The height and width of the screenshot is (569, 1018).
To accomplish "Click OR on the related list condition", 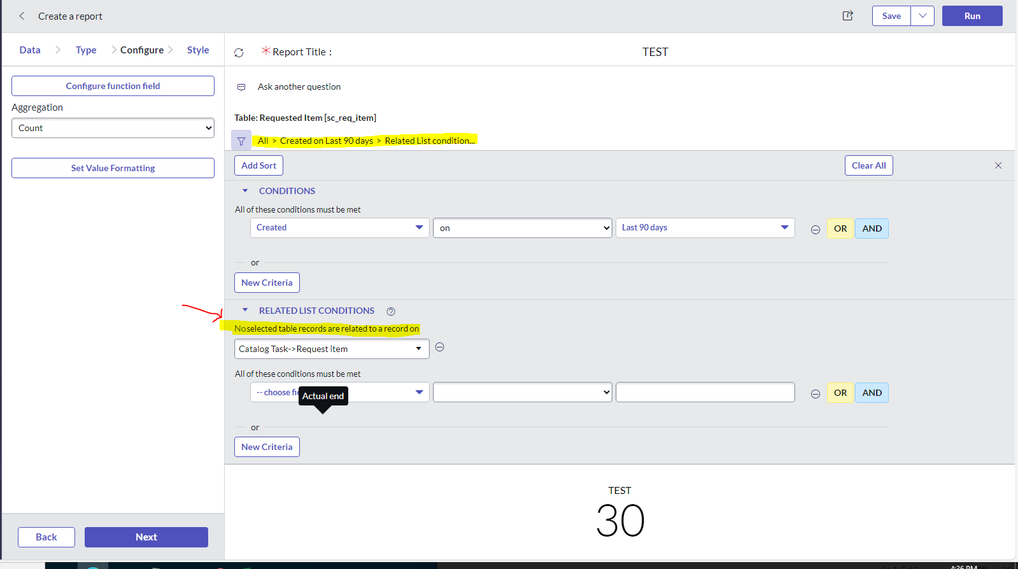I will 840,393.
